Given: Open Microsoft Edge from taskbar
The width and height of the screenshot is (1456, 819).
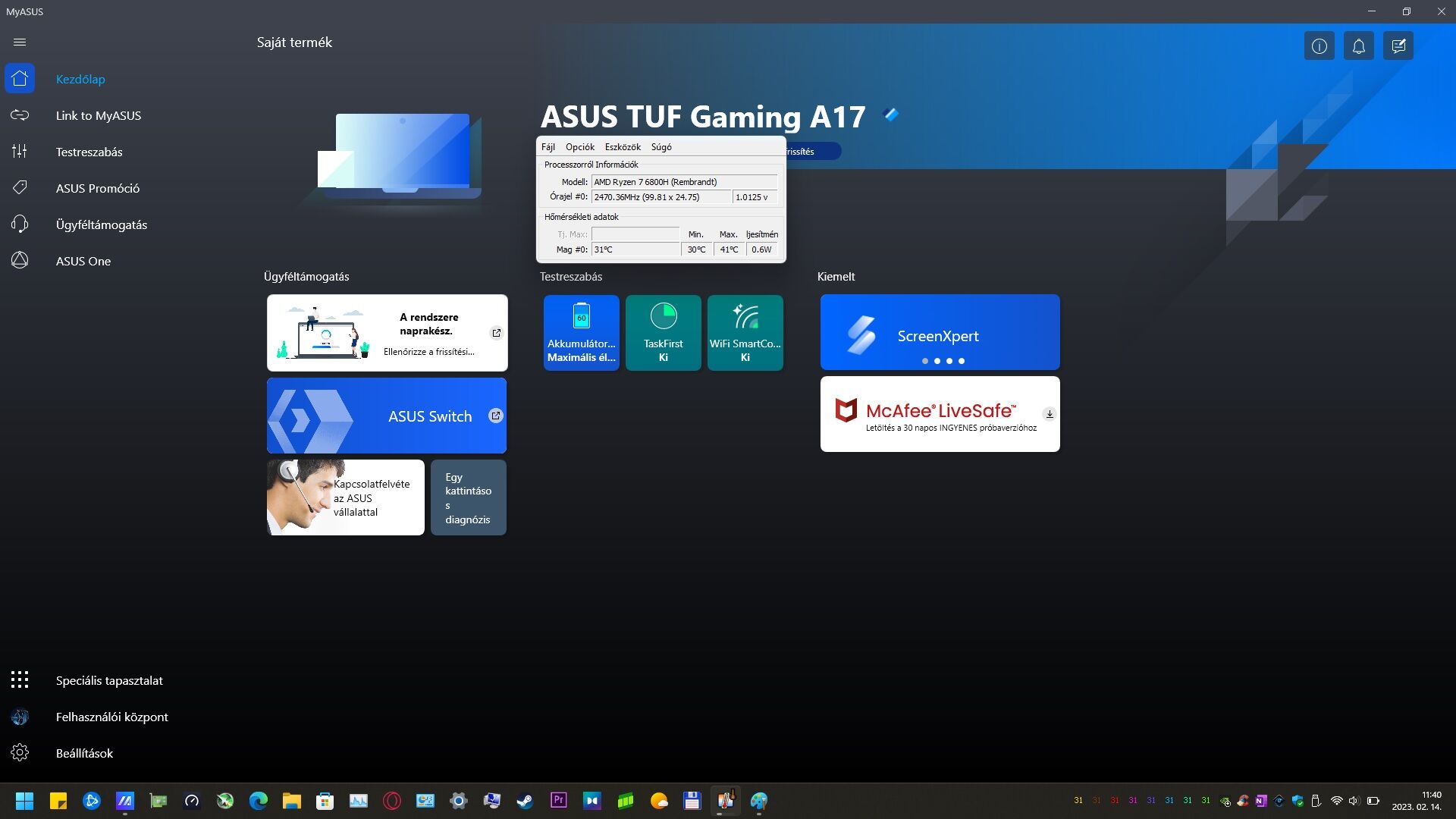Looking at the screenshot, I should click(x=259, y=801).
